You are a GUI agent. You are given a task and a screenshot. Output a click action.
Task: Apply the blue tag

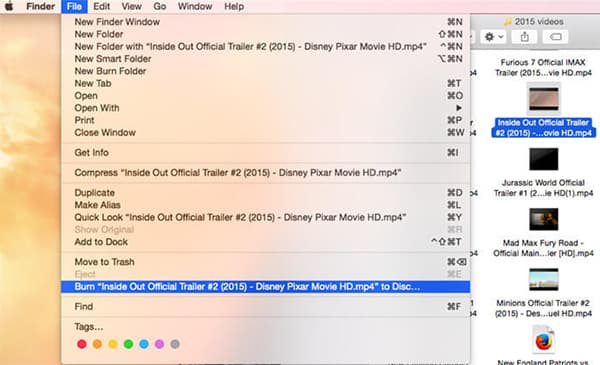[144, 344]
